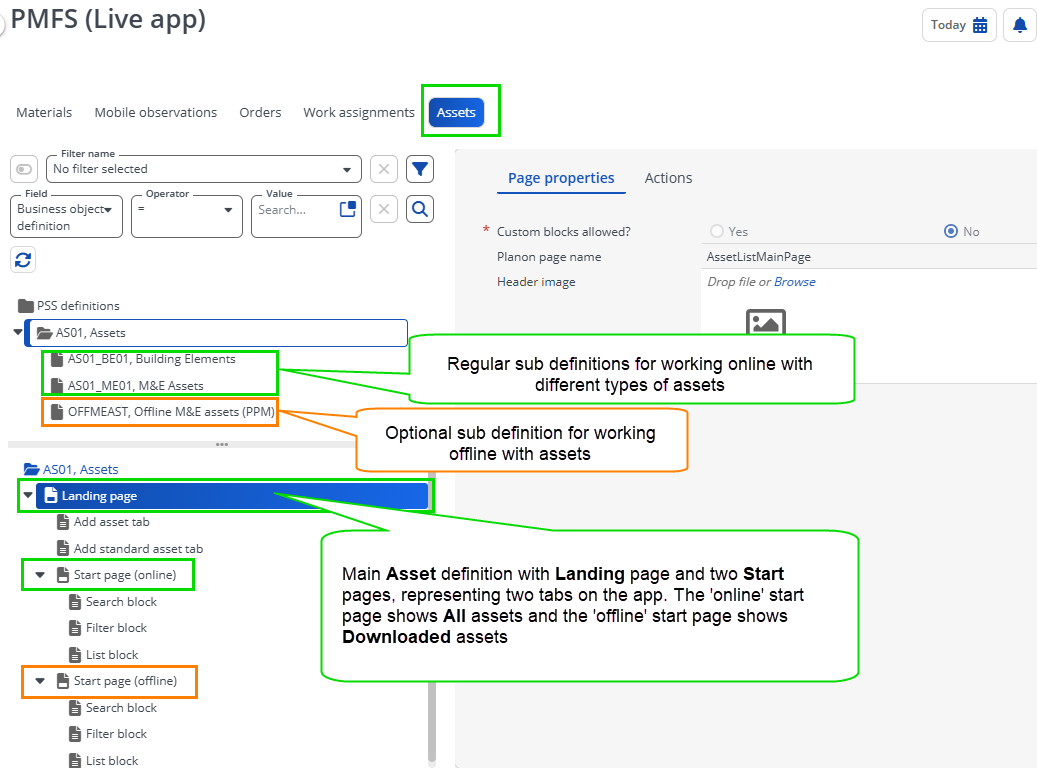Switch to the Work assignments tab
The height and width of the screenshot is (768, 1037).
pyautogui.click(x=358, y=112)
